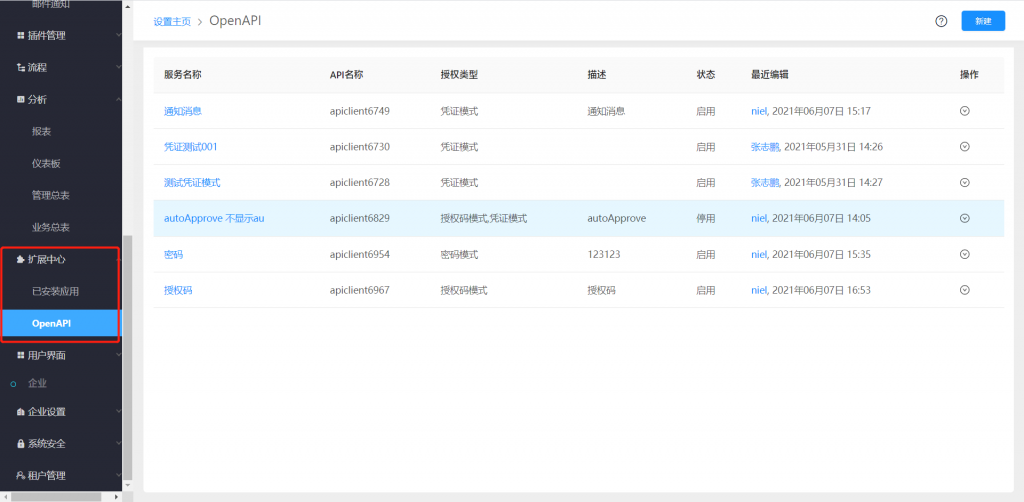
Task: Click the help question mark icon
Action: (941, 21)
